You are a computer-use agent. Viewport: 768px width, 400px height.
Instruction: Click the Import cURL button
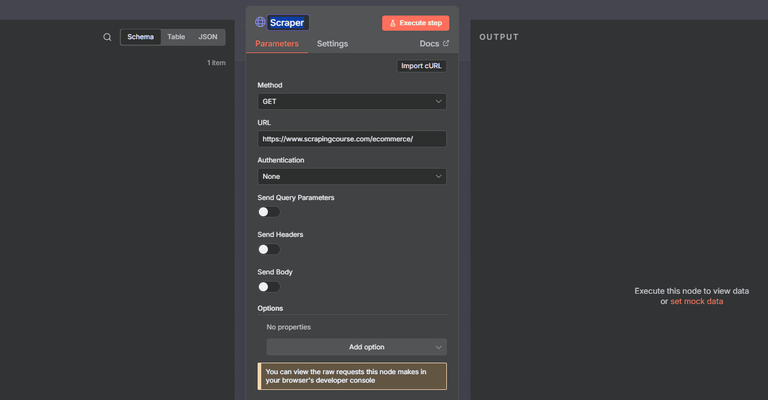[421, 66]
